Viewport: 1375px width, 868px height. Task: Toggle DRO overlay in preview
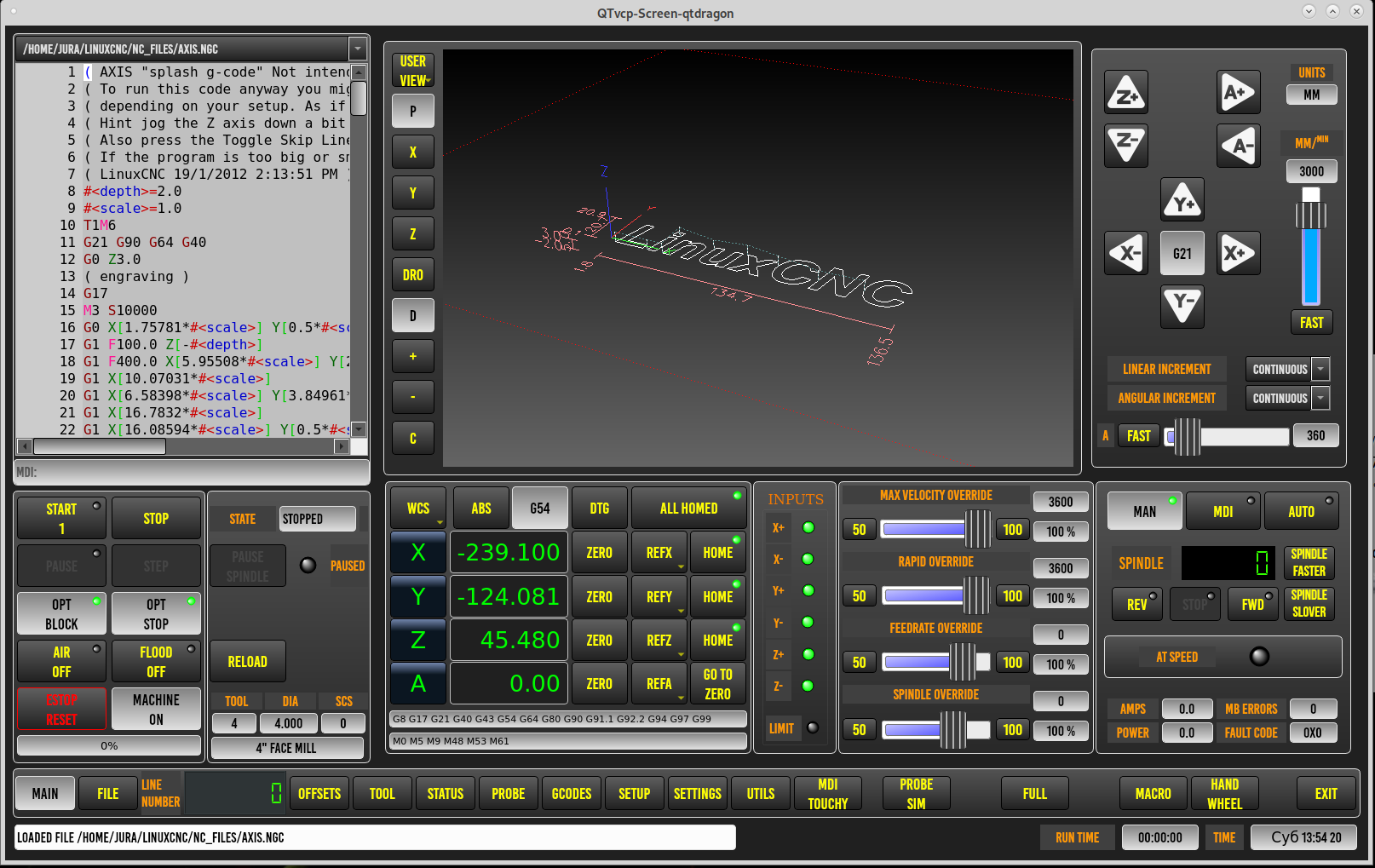tap(413, 274)
